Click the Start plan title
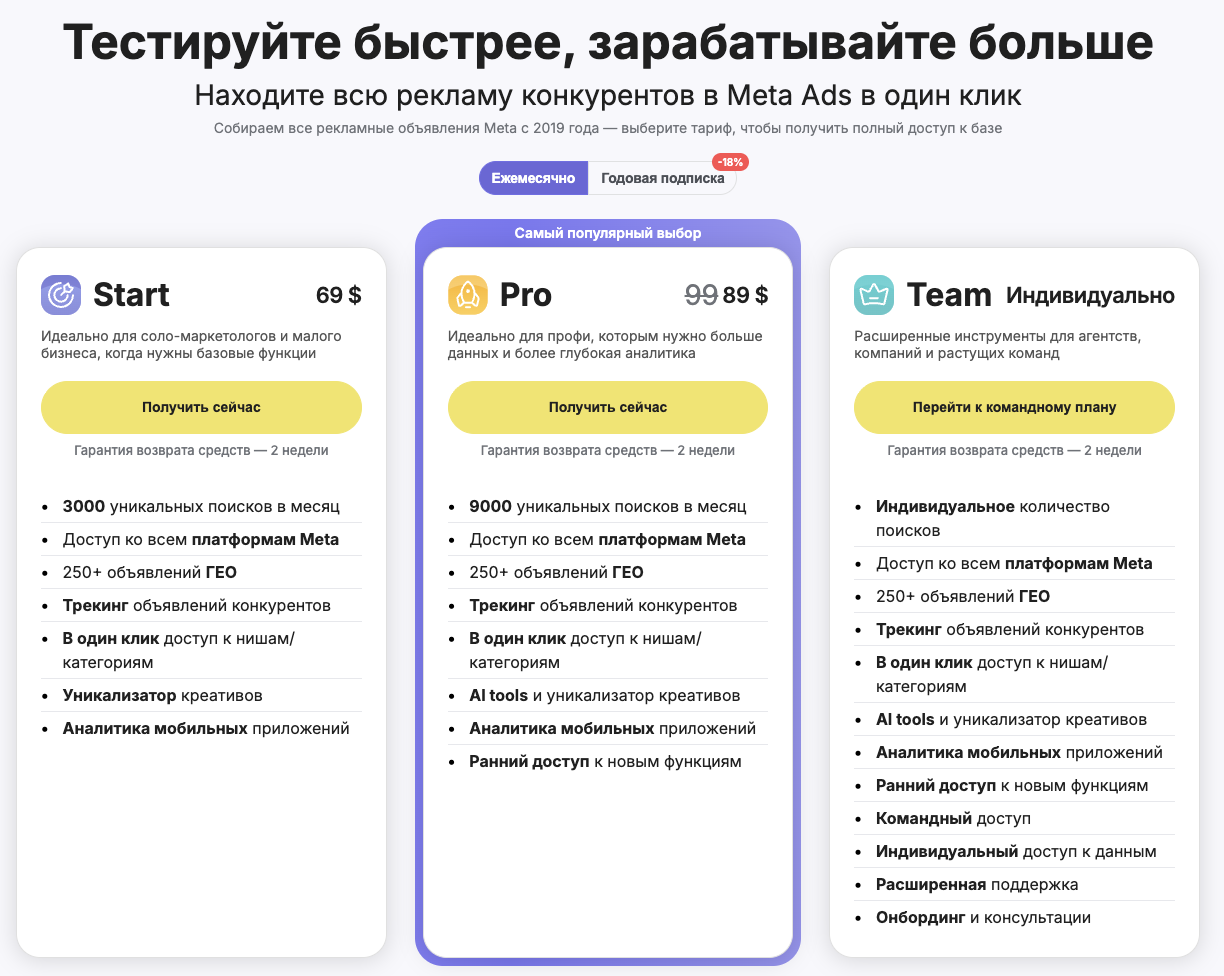The width and height of the screenshot is (1224, 976). 131,295
